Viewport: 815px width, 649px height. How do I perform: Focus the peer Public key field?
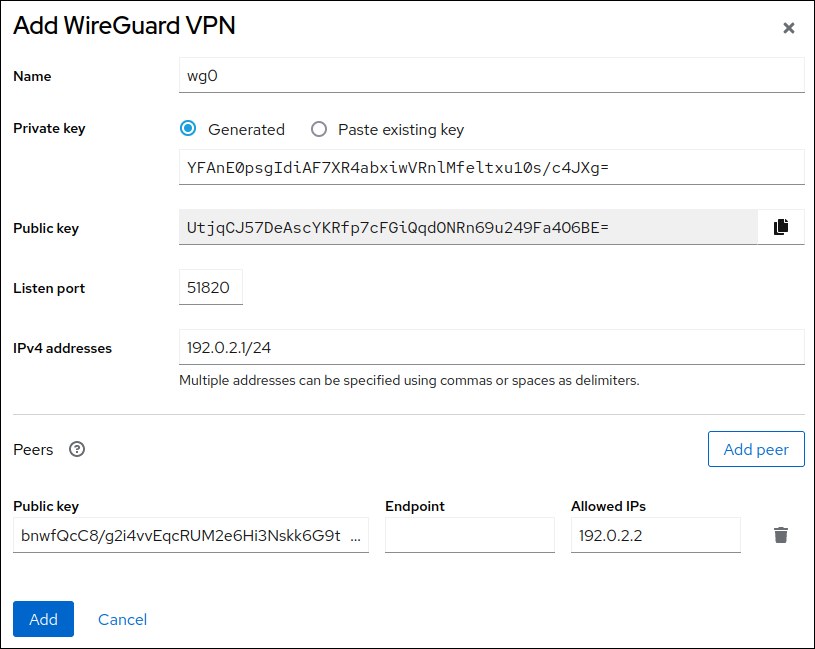(x=190, y=536)
